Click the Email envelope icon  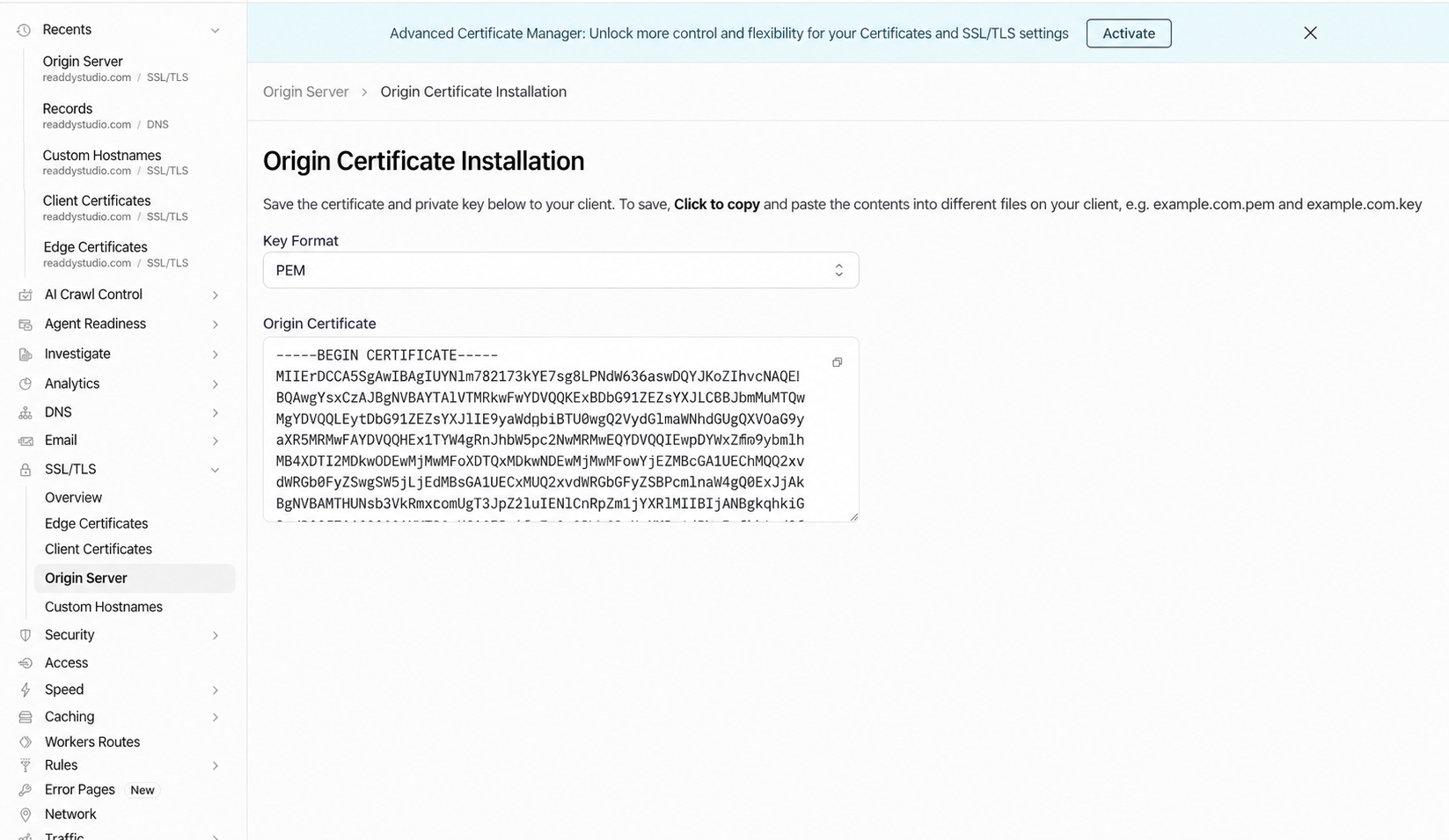[26, 441]
